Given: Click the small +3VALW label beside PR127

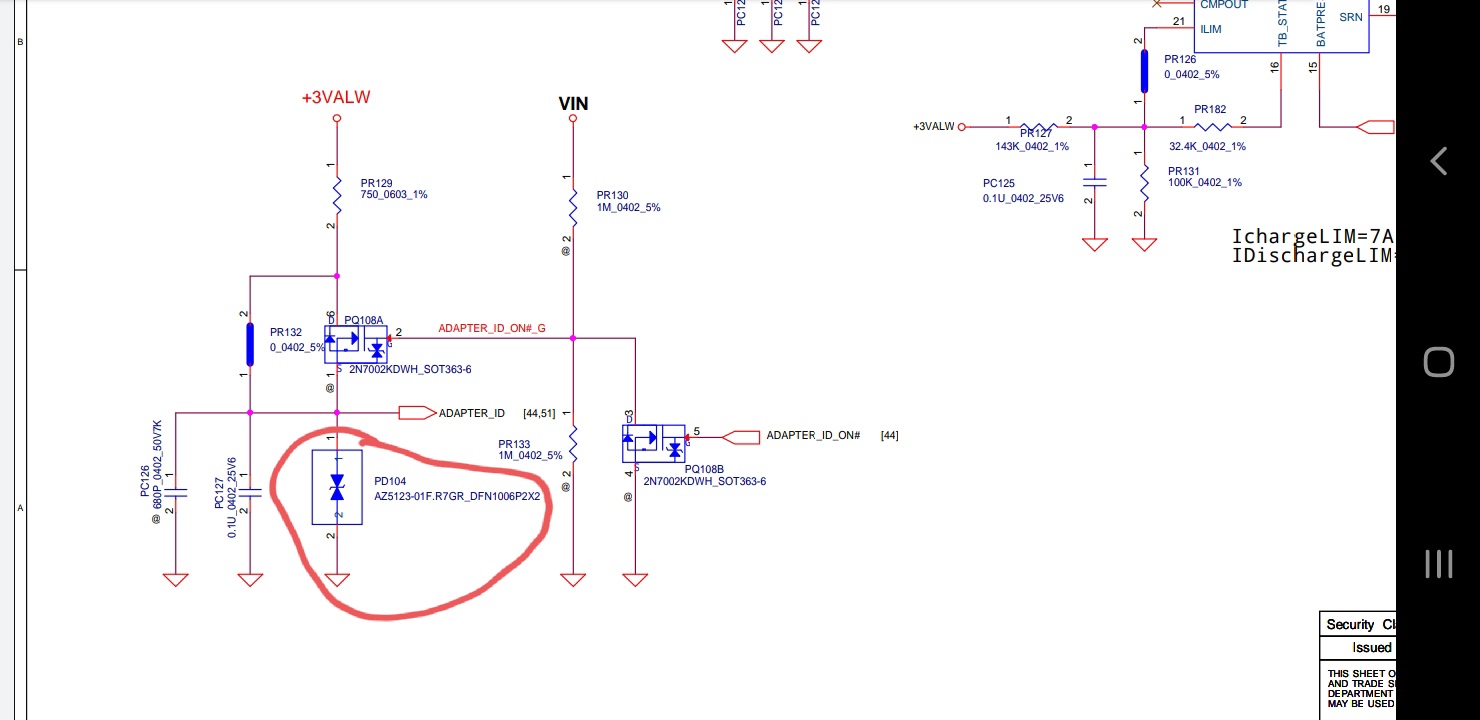Looking at the screenshot, I should (934, 127).
